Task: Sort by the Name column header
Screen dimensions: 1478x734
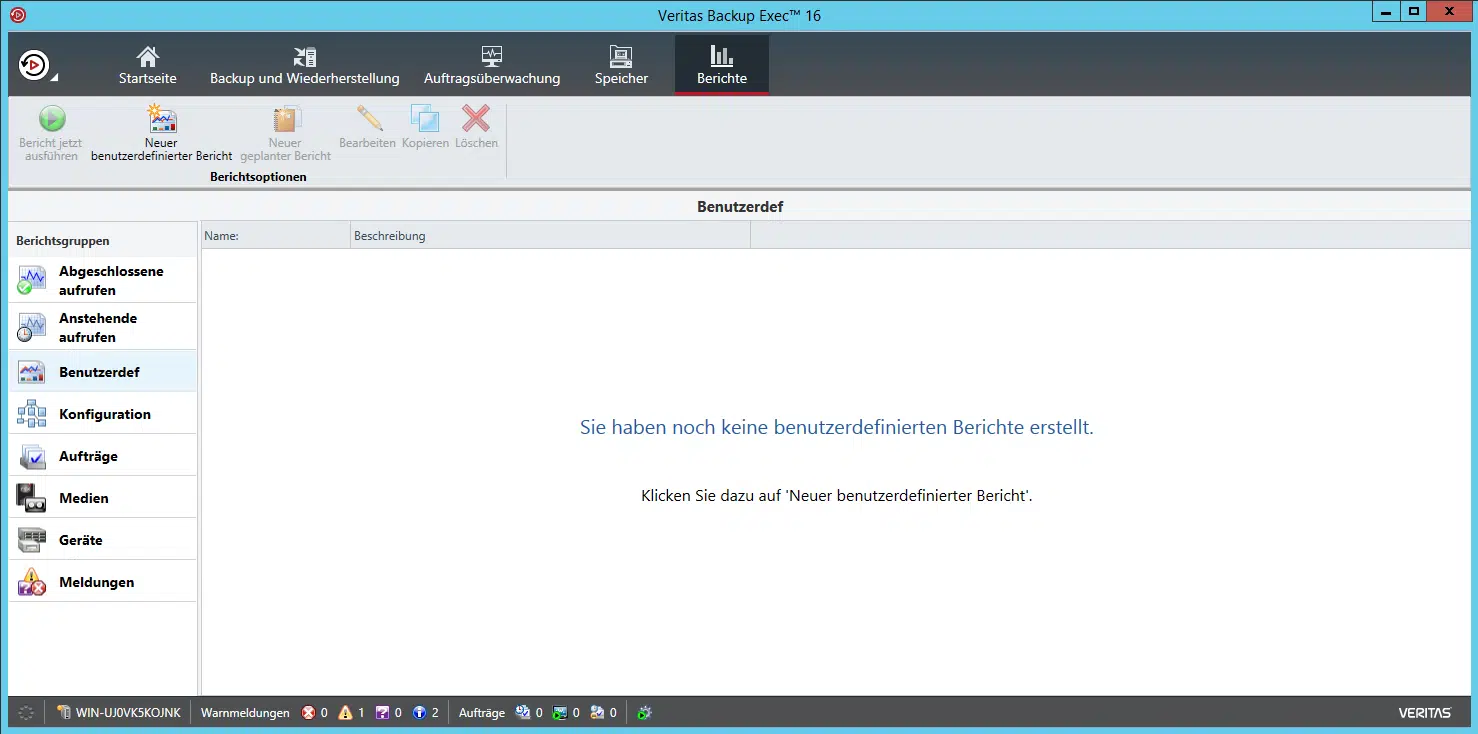Action: (275, 236)
